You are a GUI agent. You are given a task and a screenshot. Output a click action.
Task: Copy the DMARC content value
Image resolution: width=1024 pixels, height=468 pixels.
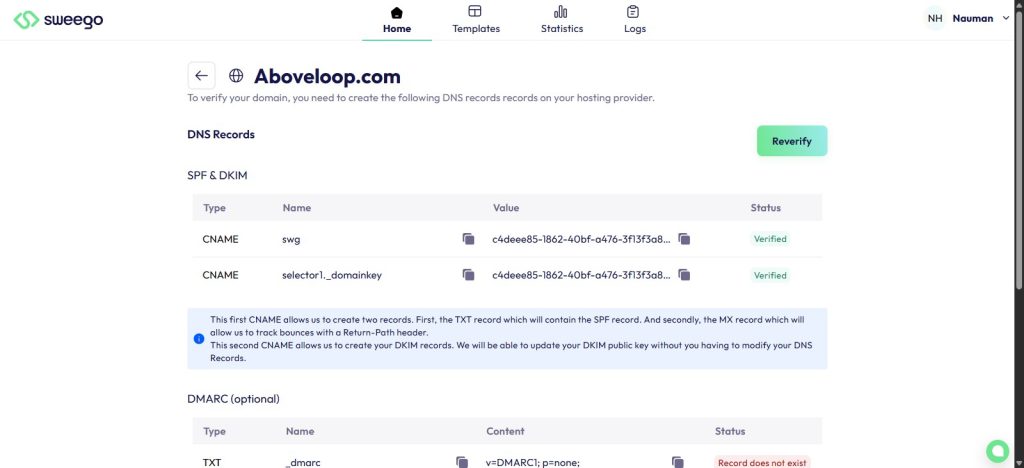tap(678, 461)
